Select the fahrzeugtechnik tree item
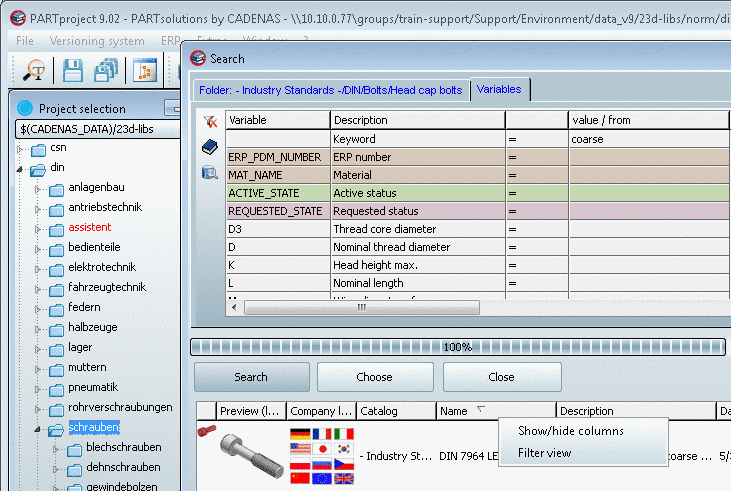The width and height of the screenshot is (731, 491). 107,287
